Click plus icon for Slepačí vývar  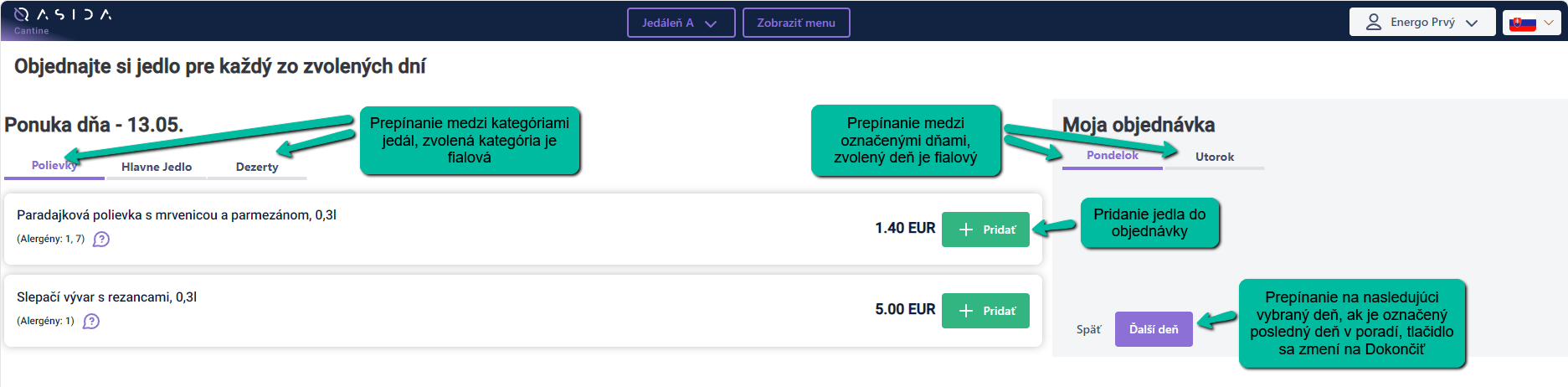point(966,311)
